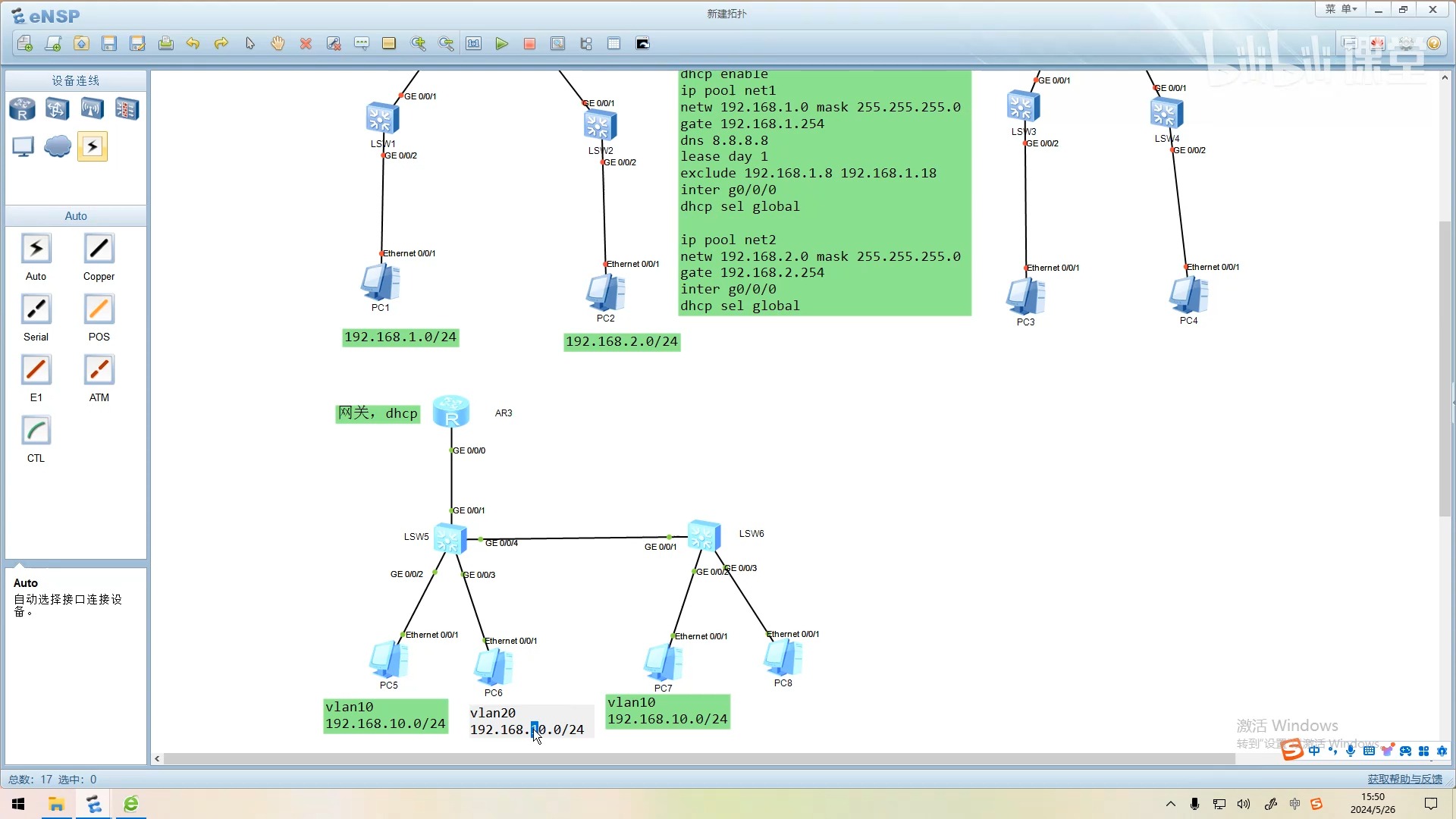Viewport: 1456px width, 819px height.
Task: Click the horizontal scrollbar left arrow
Action: point(157,758)
